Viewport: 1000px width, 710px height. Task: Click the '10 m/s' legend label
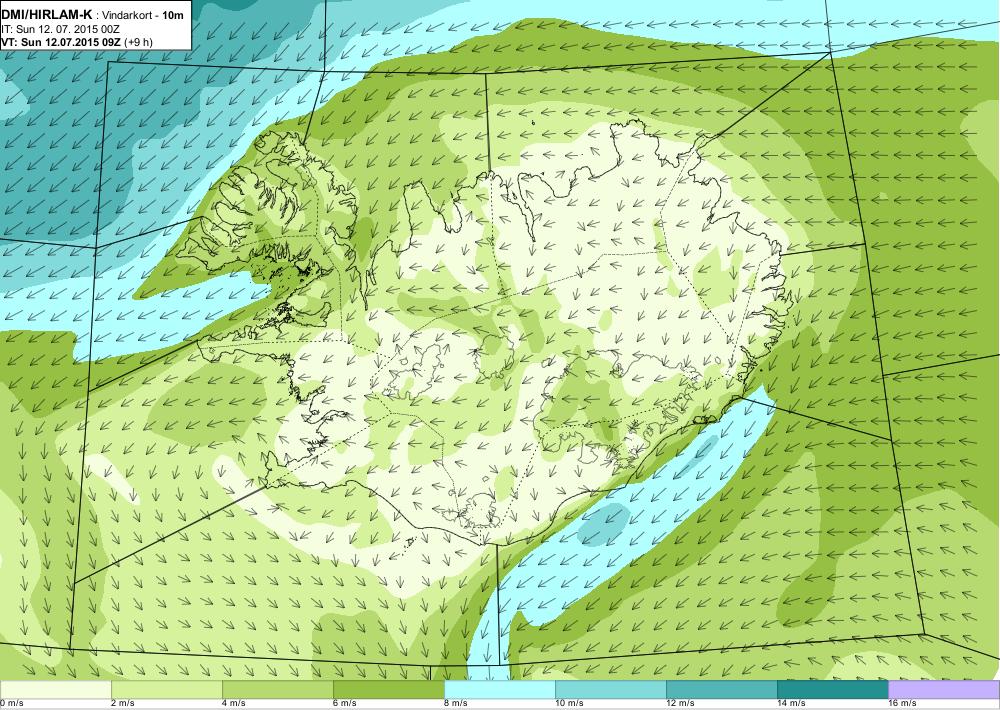(570, 704)
